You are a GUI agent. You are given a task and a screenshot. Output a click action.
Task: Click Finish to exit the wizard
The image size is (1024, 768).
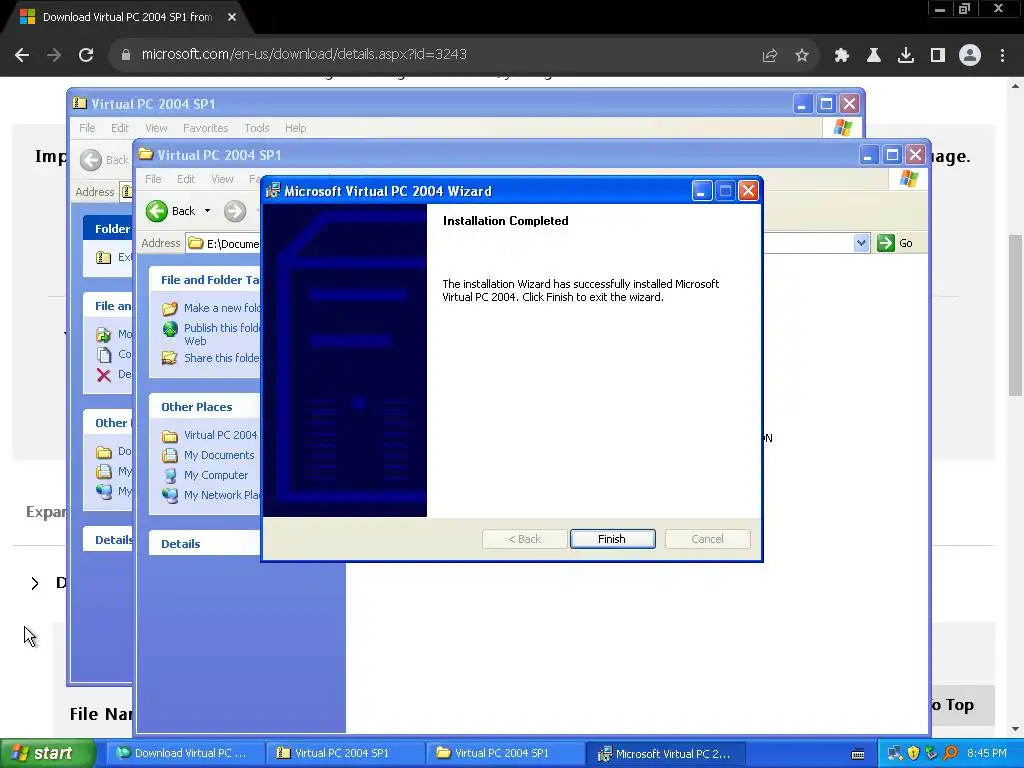tap(612, 539)
